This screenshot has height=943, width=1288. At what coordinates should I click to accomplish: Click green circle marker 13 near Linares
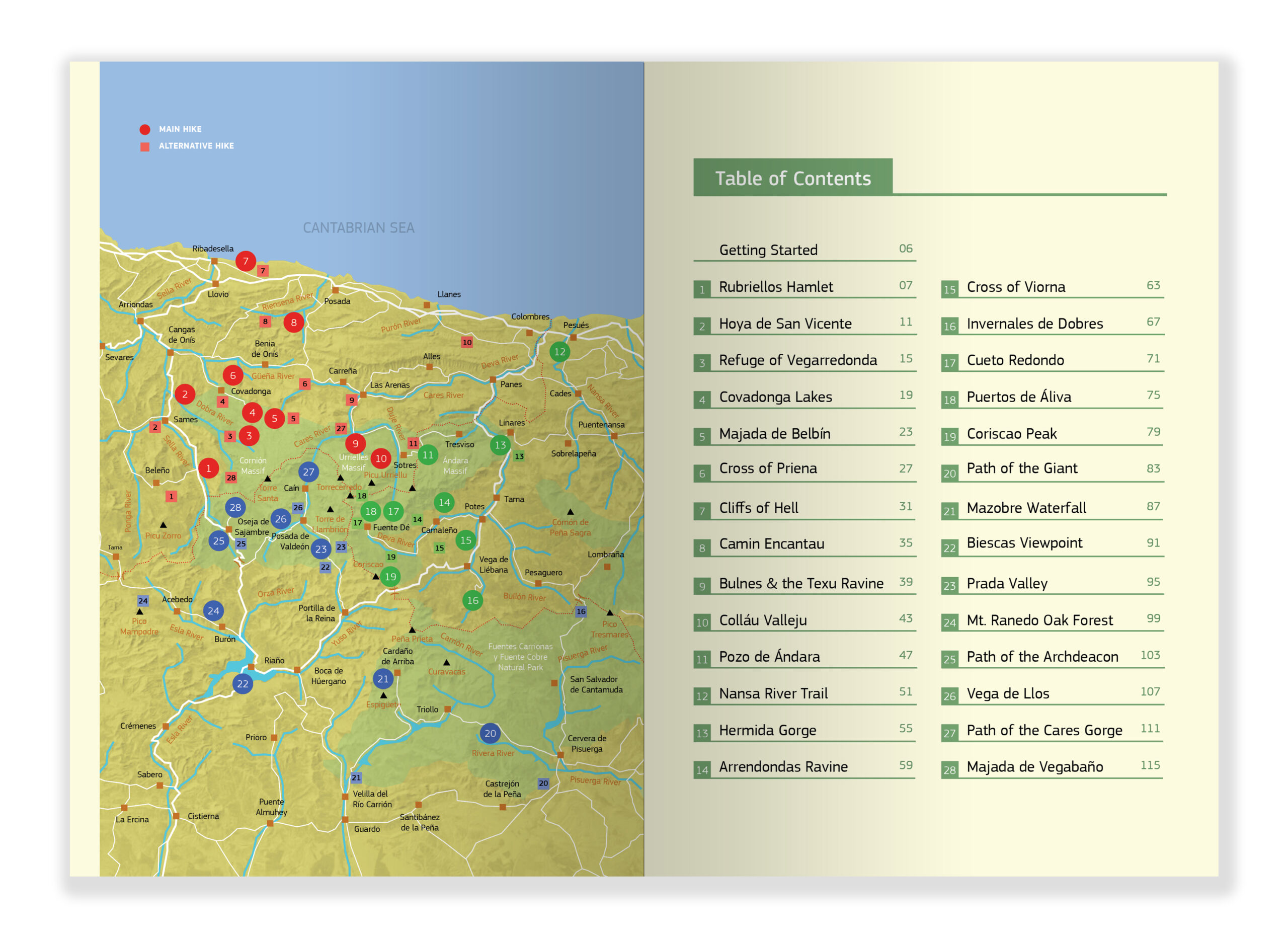[x=501, y=445]
